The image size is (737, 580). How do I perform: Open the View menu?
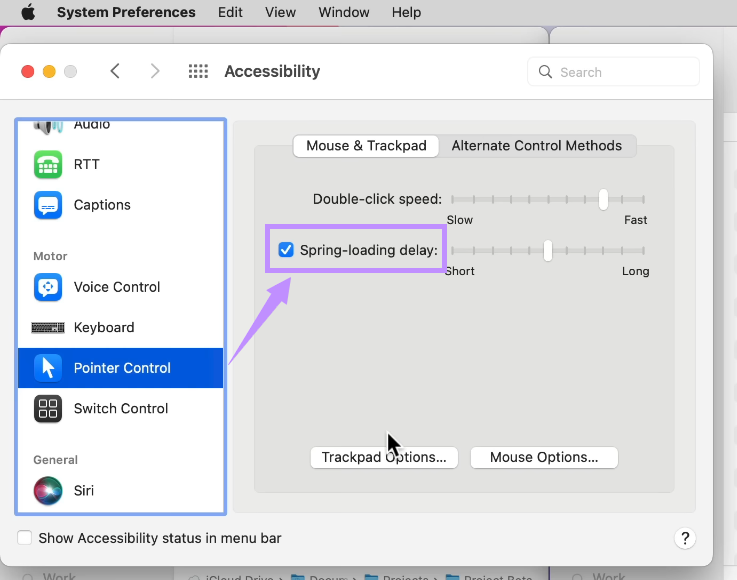coord(280,12)
